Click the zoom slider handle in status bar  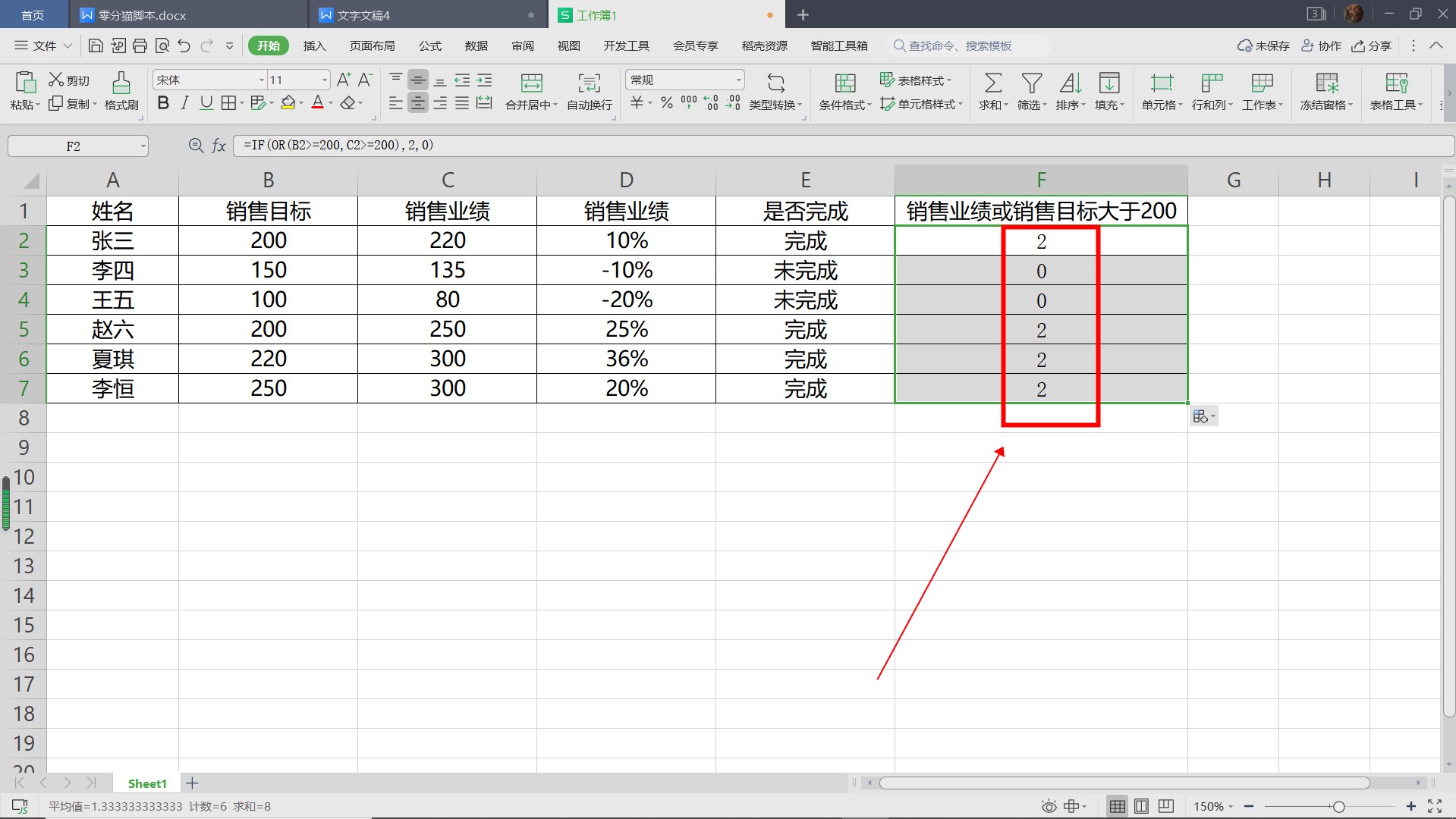tap(1338, 806)
